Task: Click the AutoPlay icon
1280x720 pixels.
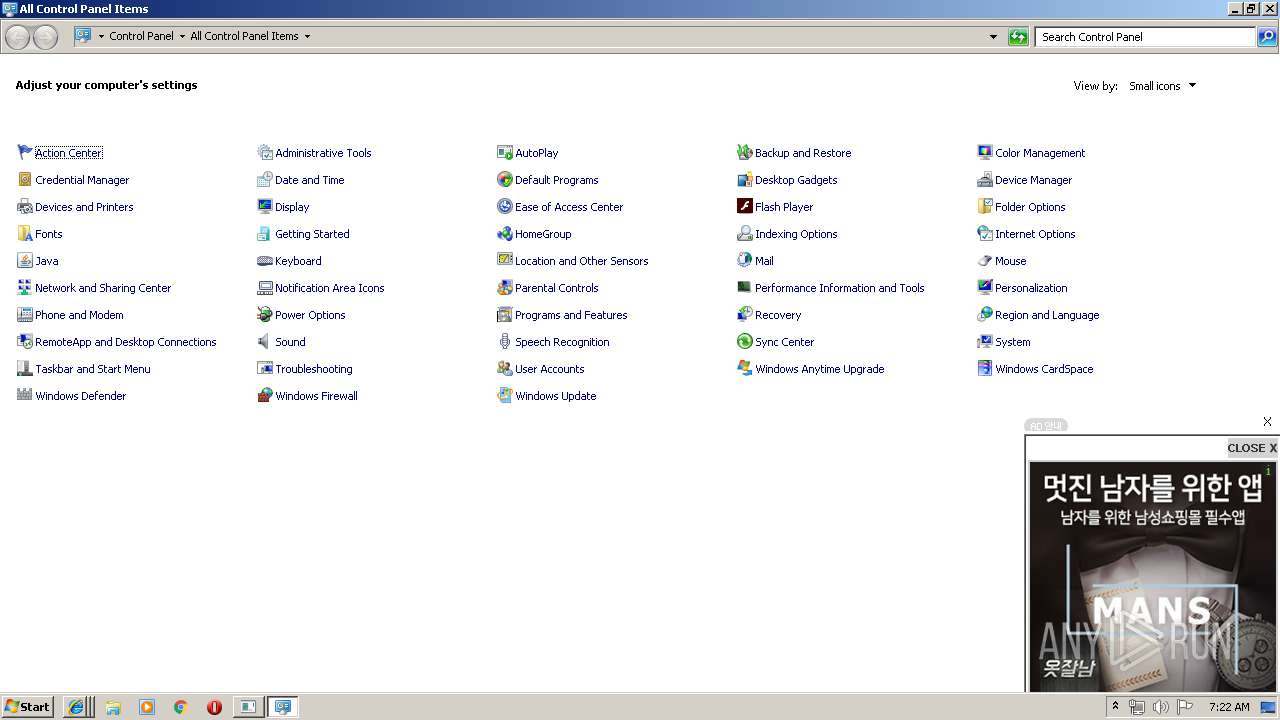Action: (505, 152)
